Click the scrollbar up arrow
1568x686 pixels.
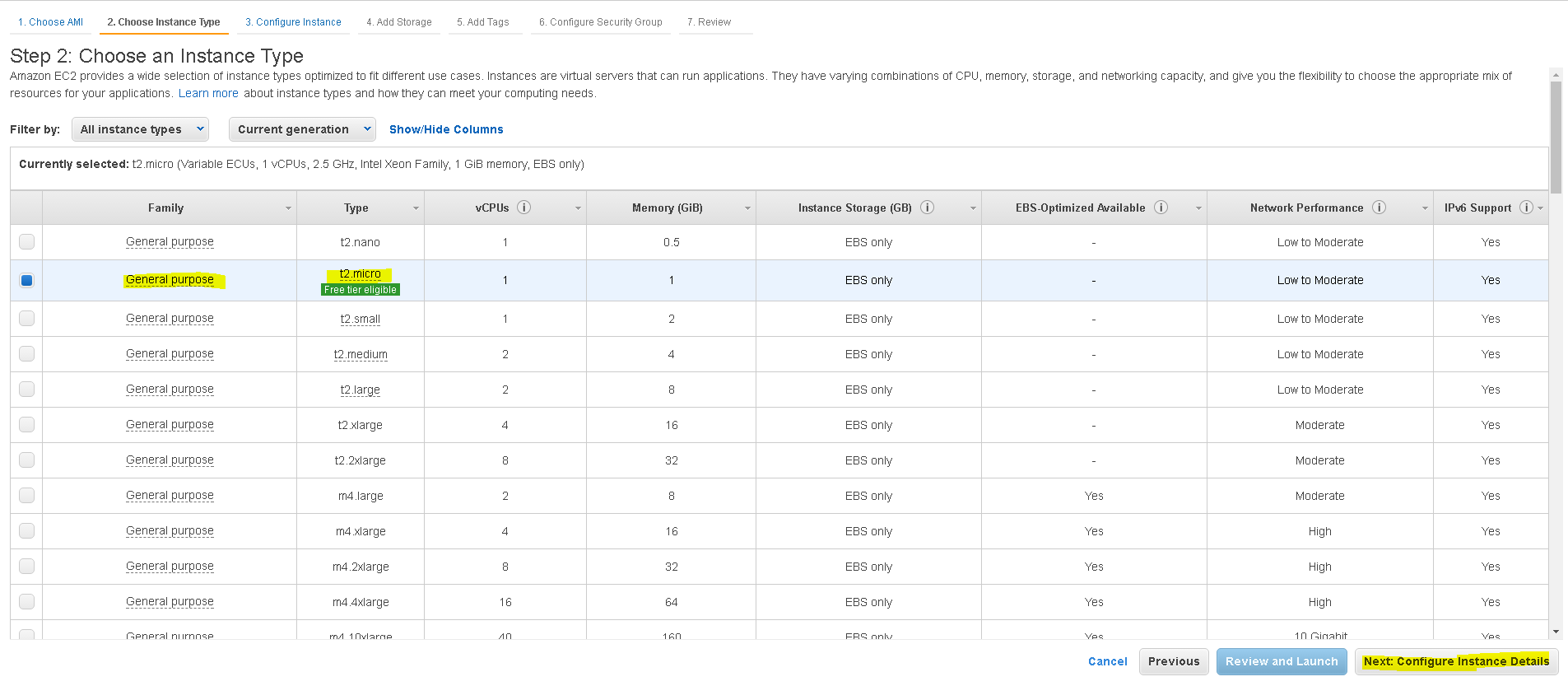click(x=1556, y=75)
